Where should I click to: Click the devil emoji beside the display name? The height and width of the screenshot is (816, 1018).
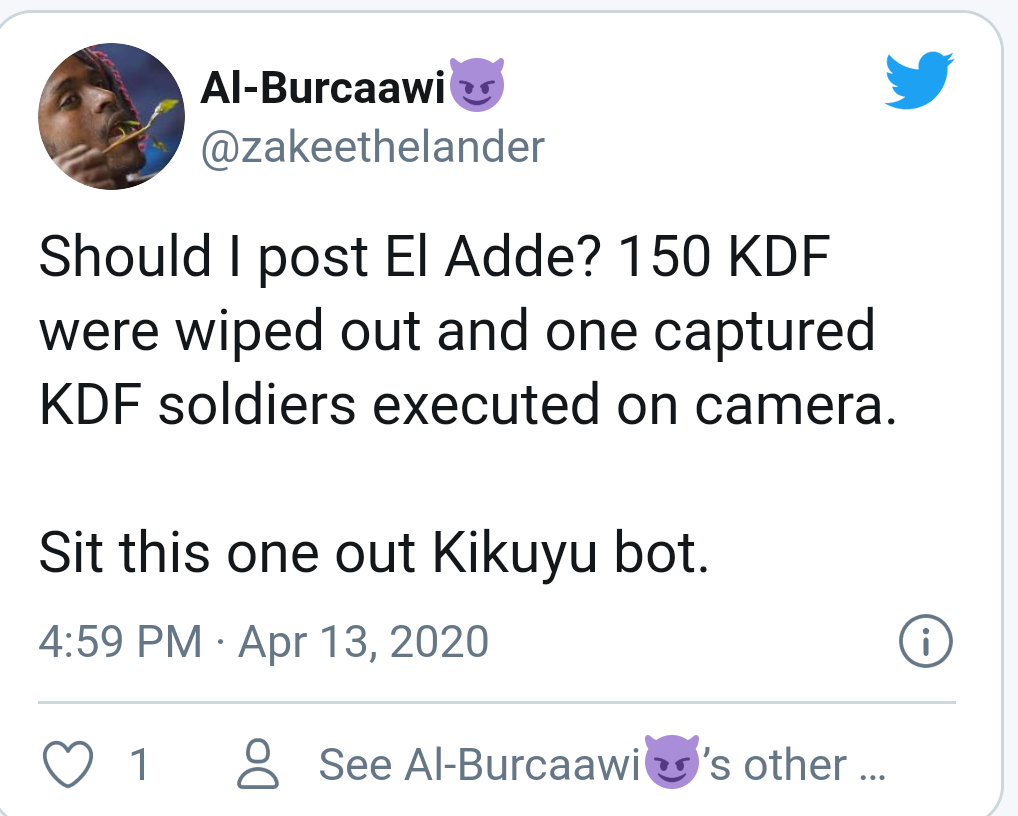click(x=477, y=87)
